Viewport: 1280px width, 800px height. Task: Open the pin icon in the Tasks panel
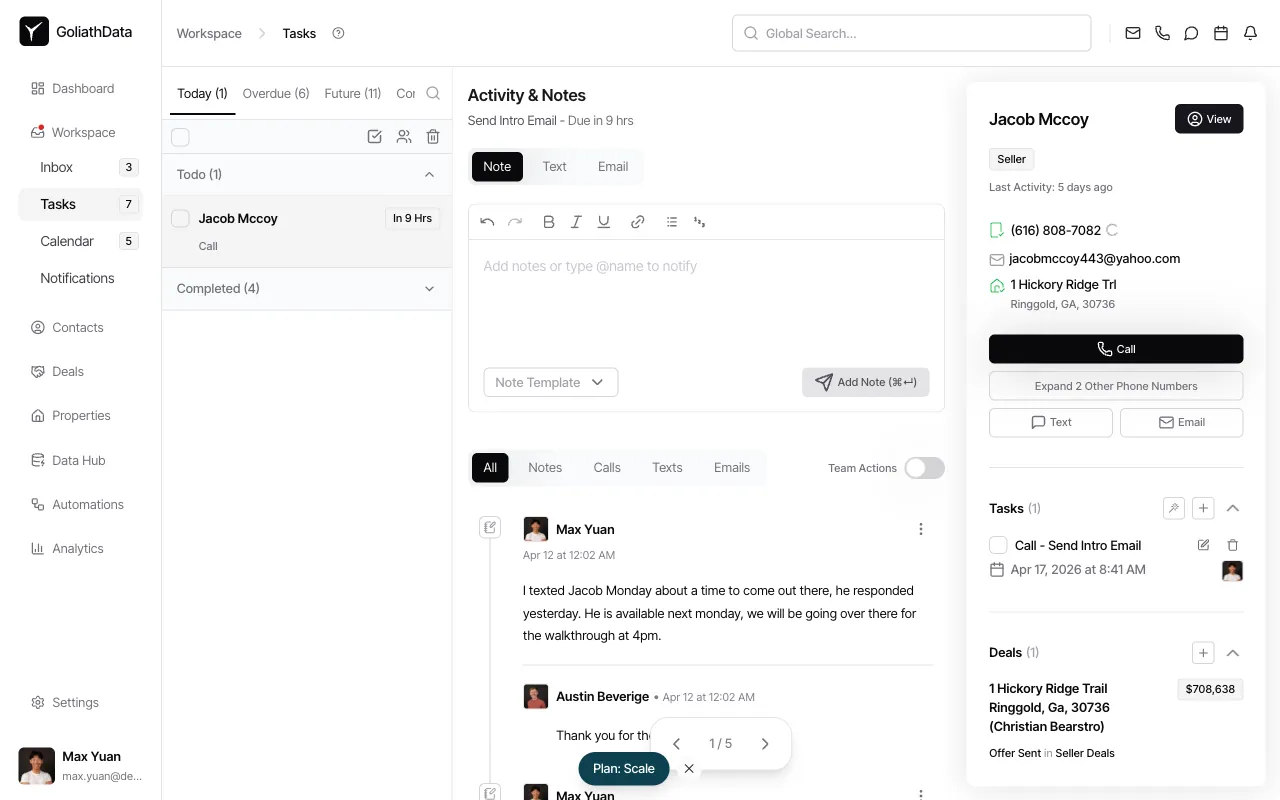1173,508
